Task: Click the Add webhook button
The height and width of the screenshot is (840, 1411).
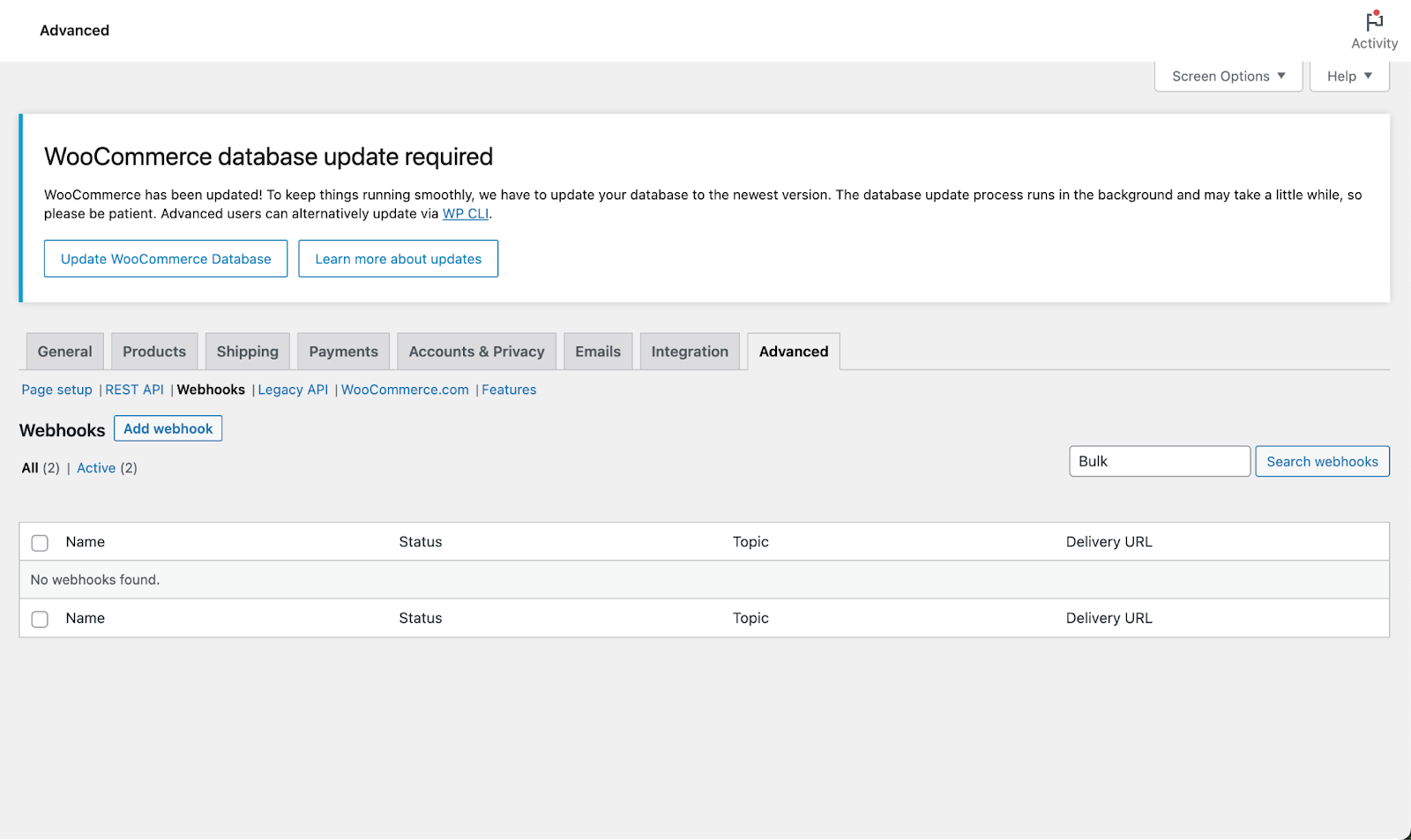Action: pos(168,429)
